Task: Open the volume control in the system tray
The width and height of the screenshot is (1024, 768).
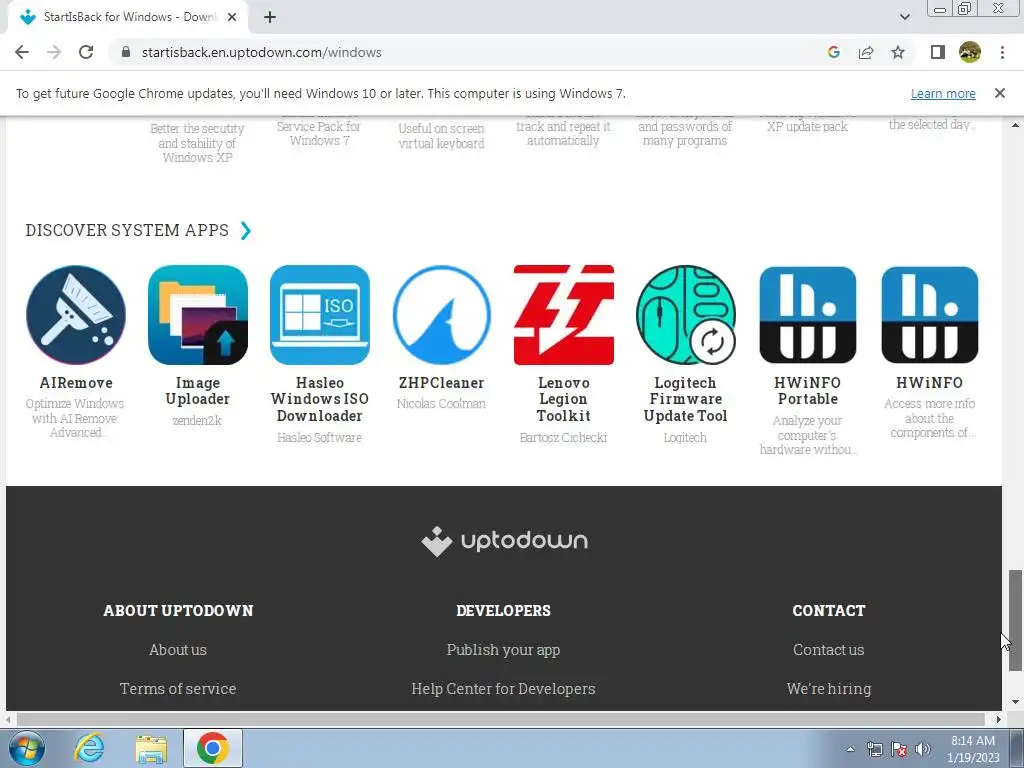Action: click(x=923, y=749)
